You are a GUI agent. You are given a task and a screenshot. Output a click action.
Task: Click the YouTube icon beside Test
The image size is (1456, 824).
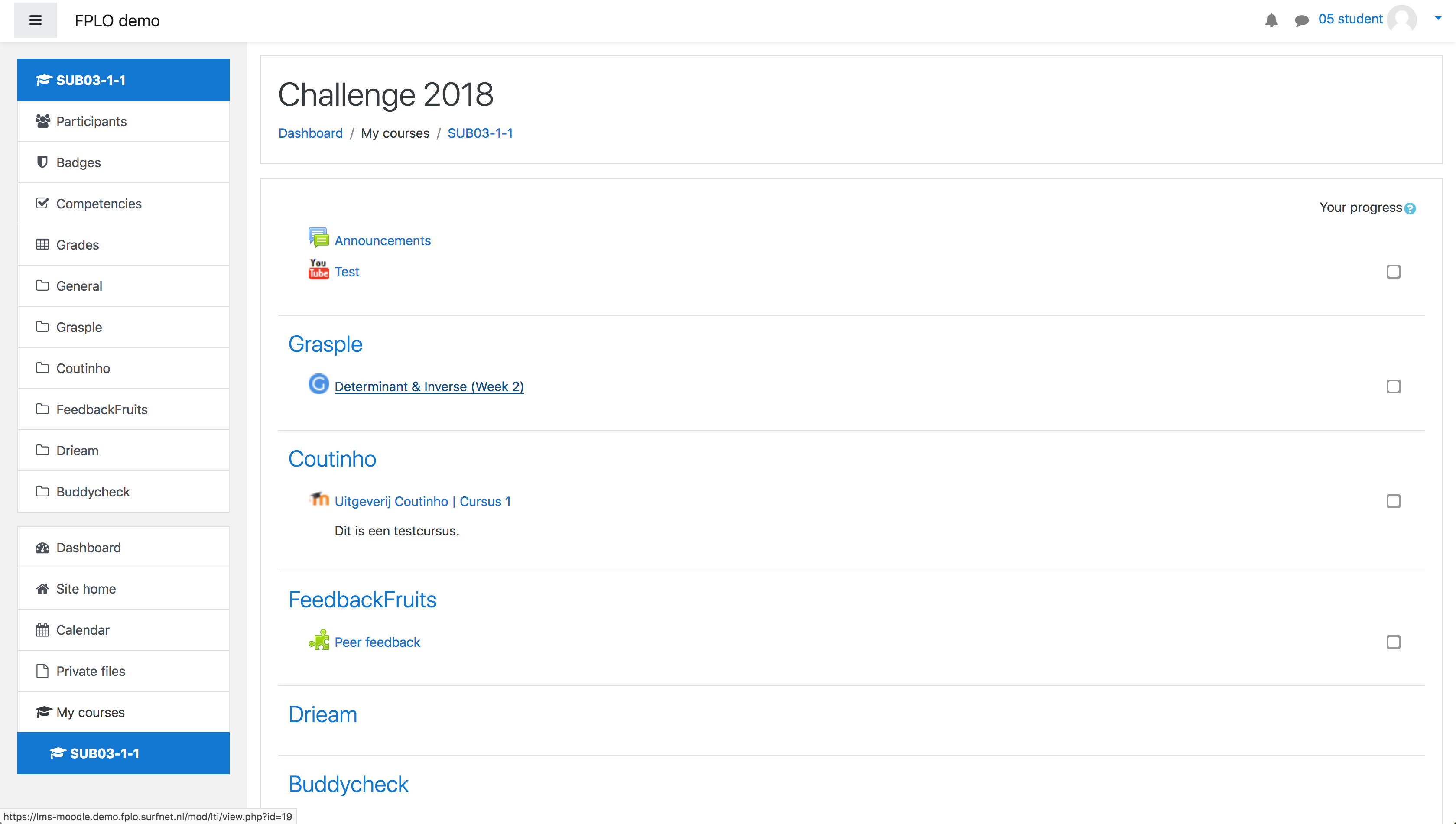[318, 269]
